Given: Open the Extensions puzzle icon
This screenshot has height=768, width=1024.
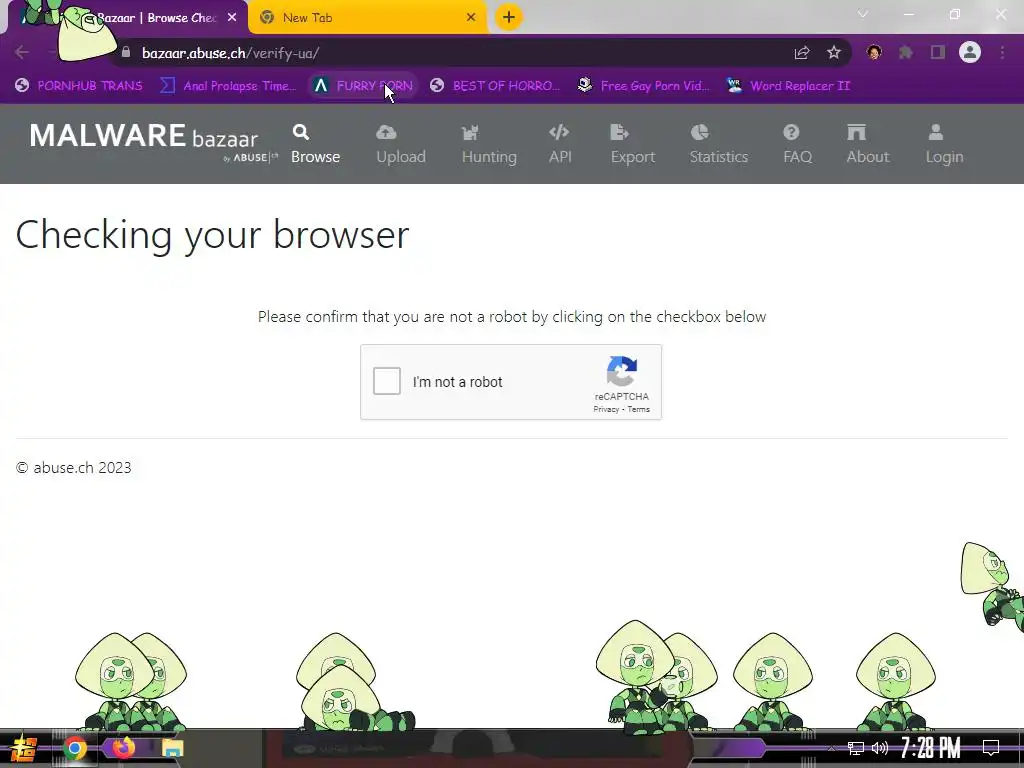Looking at the screenshot, I should click(x=906, y=53).
